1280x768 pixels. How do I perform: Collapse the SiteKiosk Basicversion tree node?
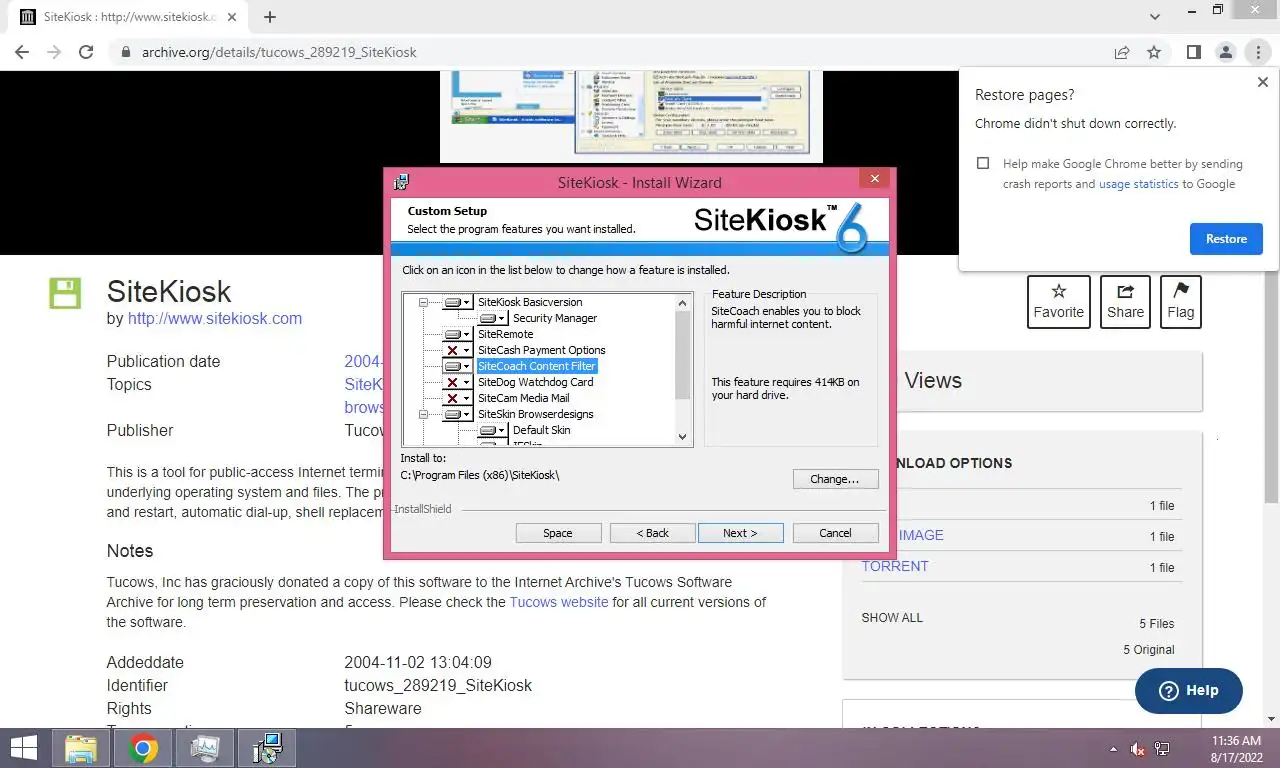[423, 302]
